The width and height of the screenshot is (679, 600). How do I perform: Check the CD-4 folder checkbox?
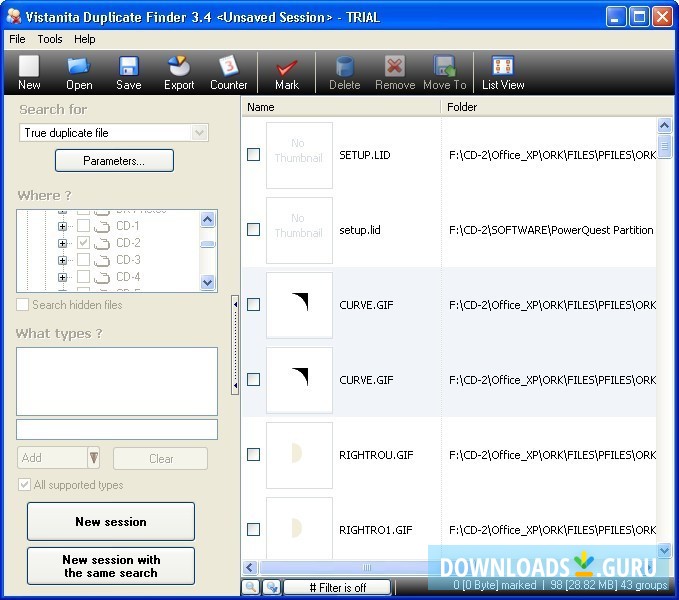83,276
